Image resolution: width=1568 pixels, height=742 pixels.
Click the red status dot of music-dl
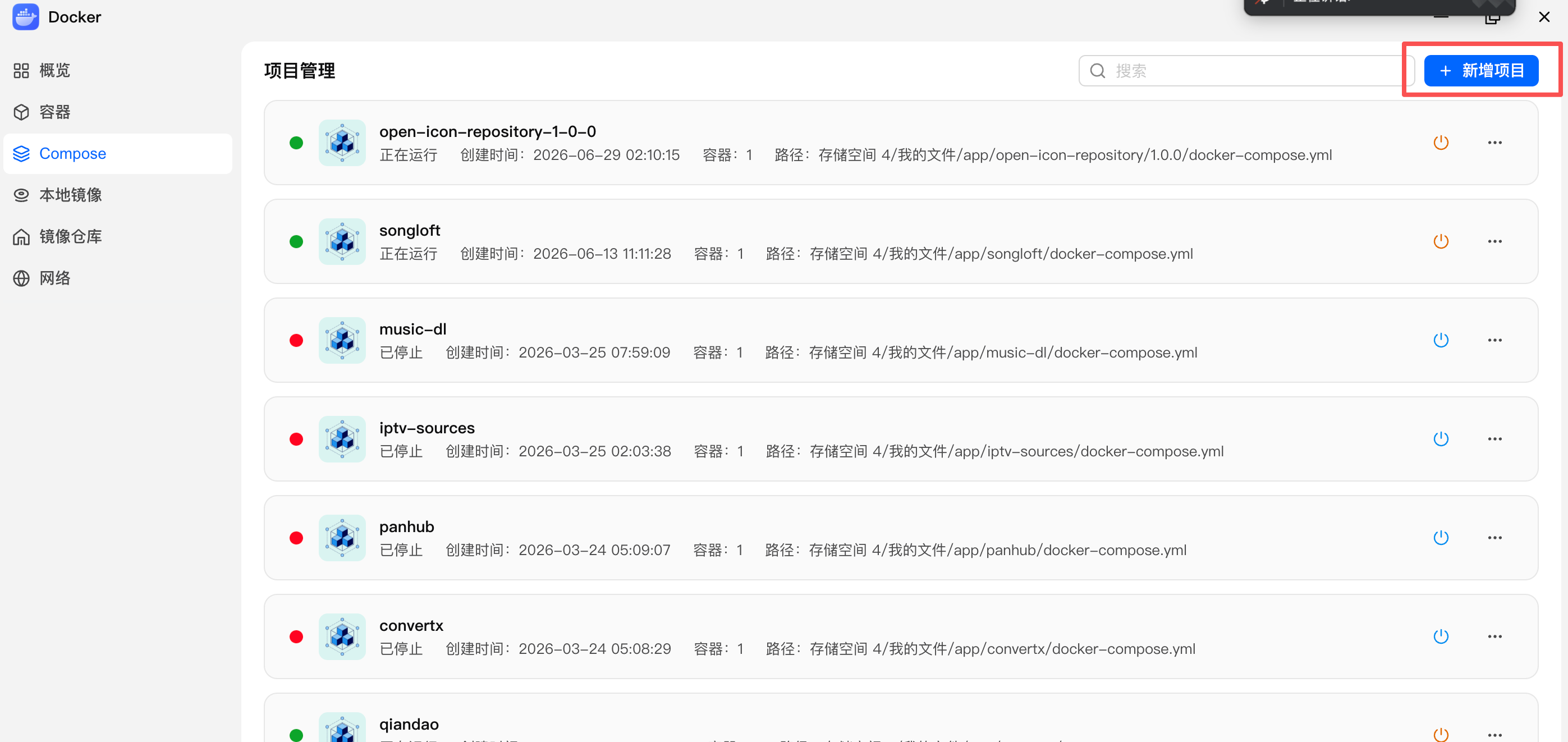pyautogui.click(x=296, y=340)
